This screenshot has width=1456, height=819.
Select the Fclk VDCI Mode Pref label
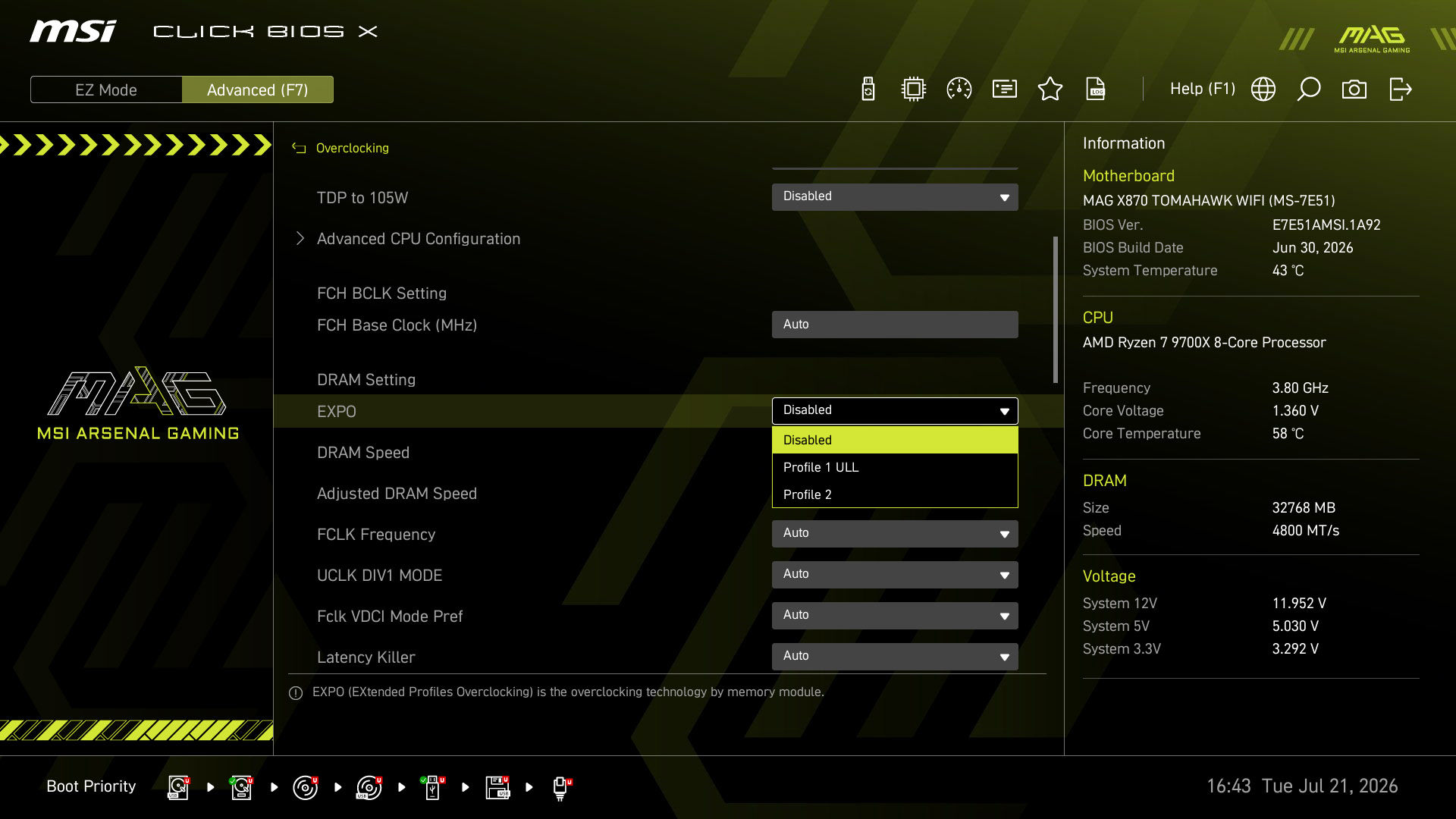[390, 617]
